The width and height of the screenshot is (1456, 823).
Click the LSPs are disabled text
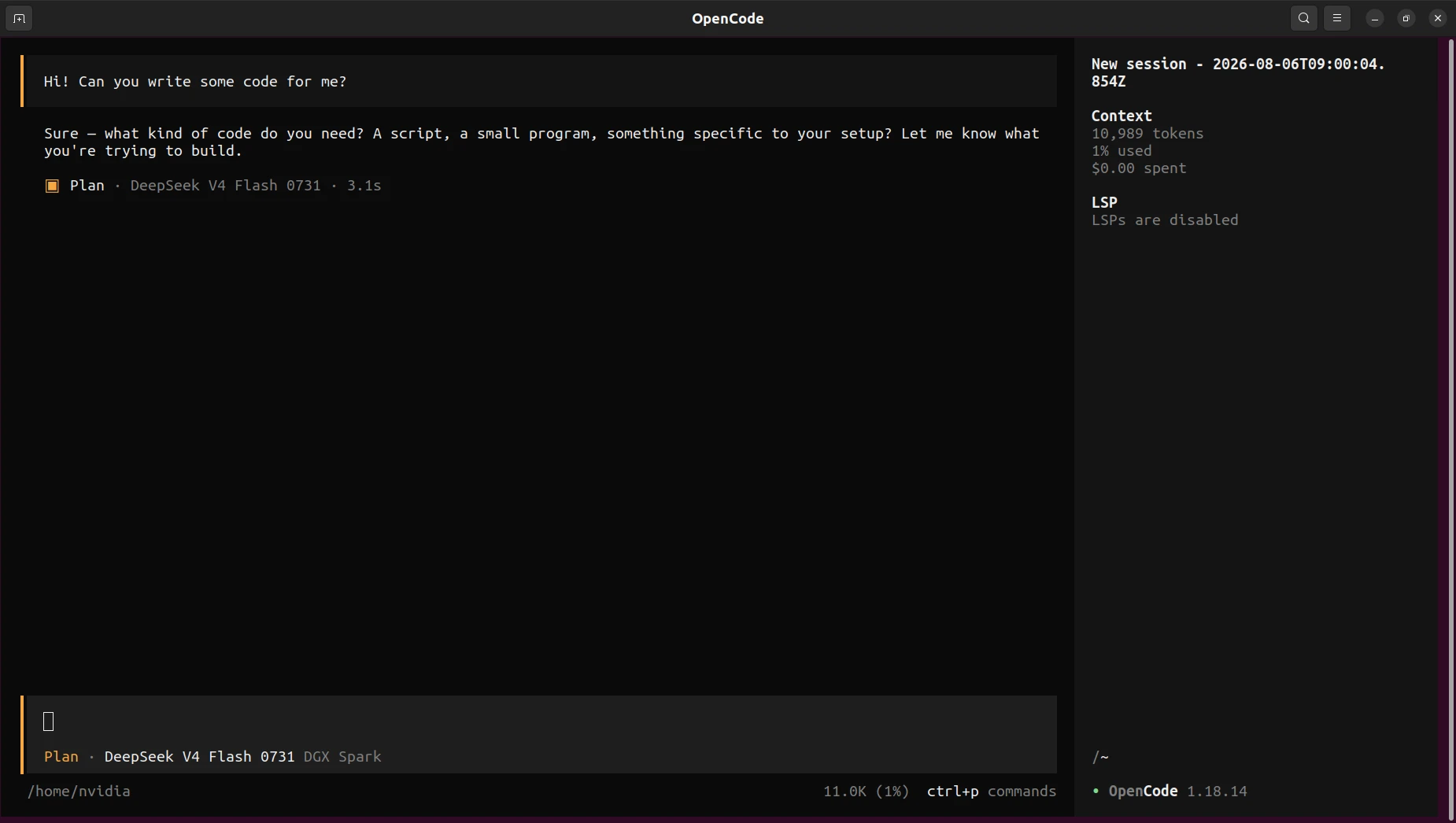1165,220
